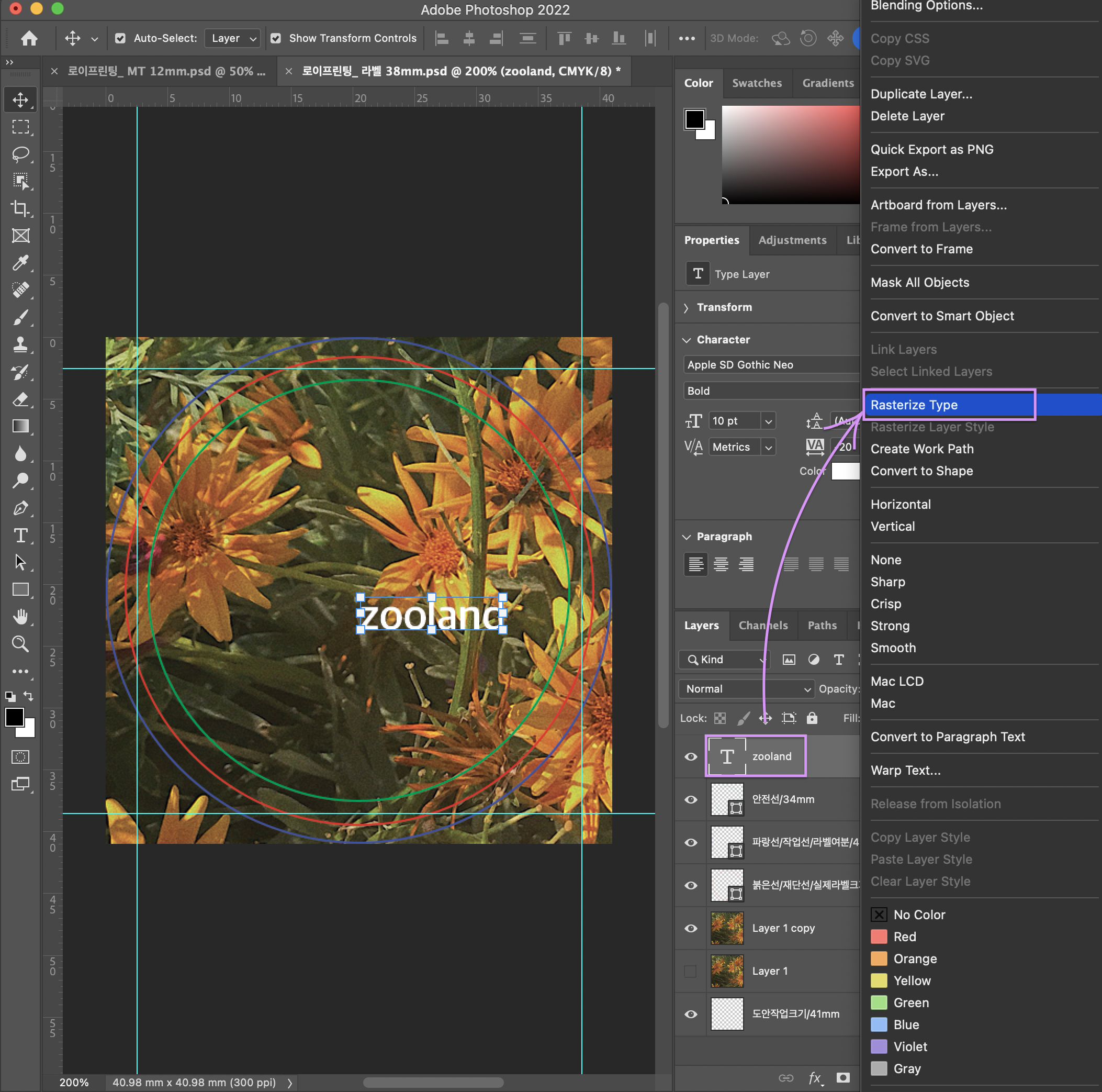Select the Lasso tool
1102x1092 pixels.
(20, 154)
